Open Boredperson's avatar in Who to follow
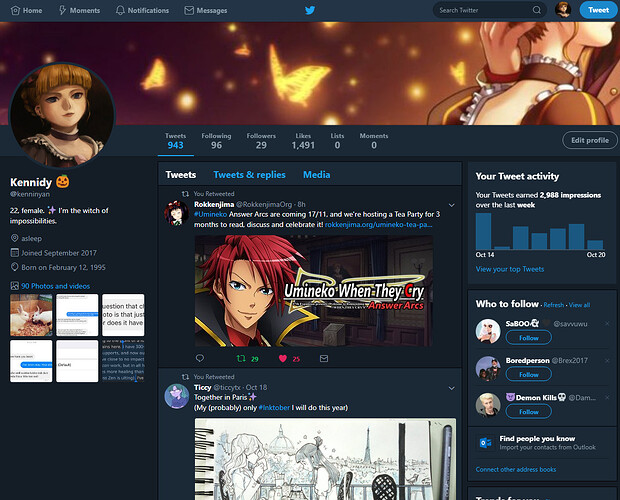This screenshot has width=620, height=500. [x=488, y=368]
